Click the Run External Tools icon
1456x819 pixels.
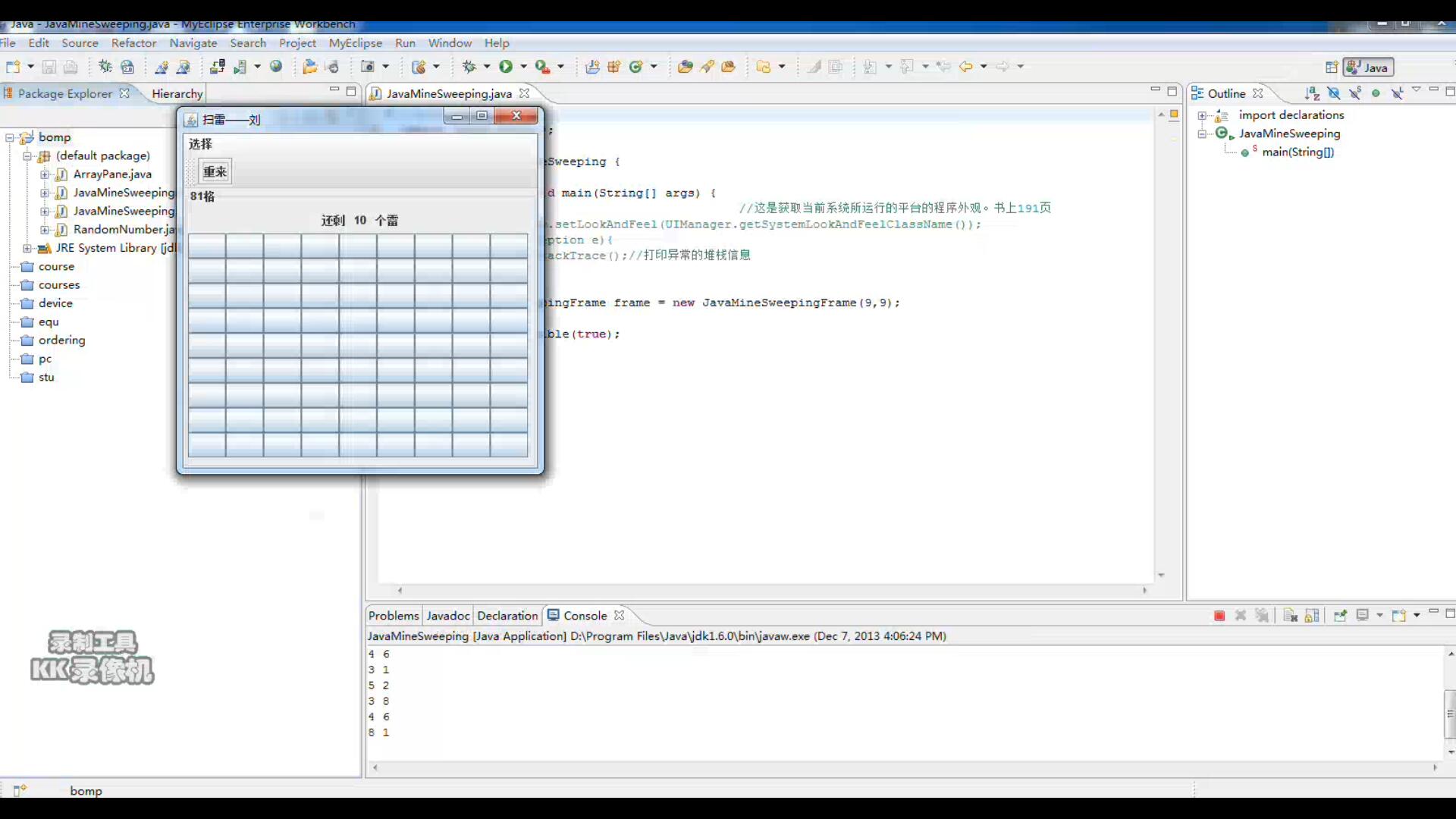click(542, 67)
